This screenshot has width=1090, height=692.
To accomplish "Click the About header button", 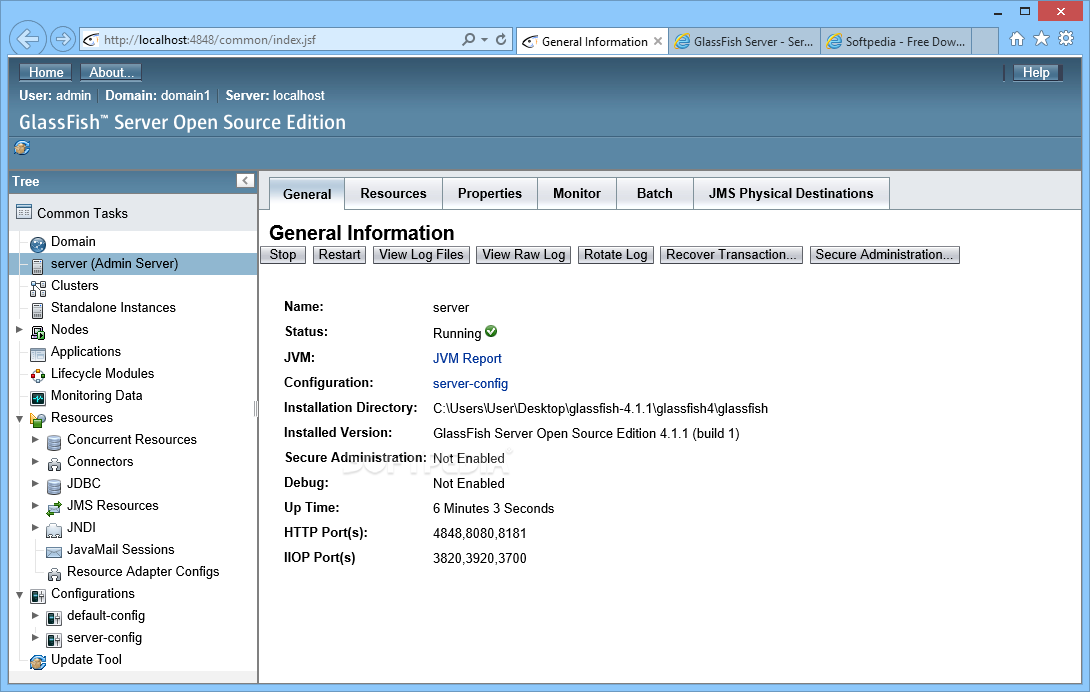I will [x=111, y=72].
